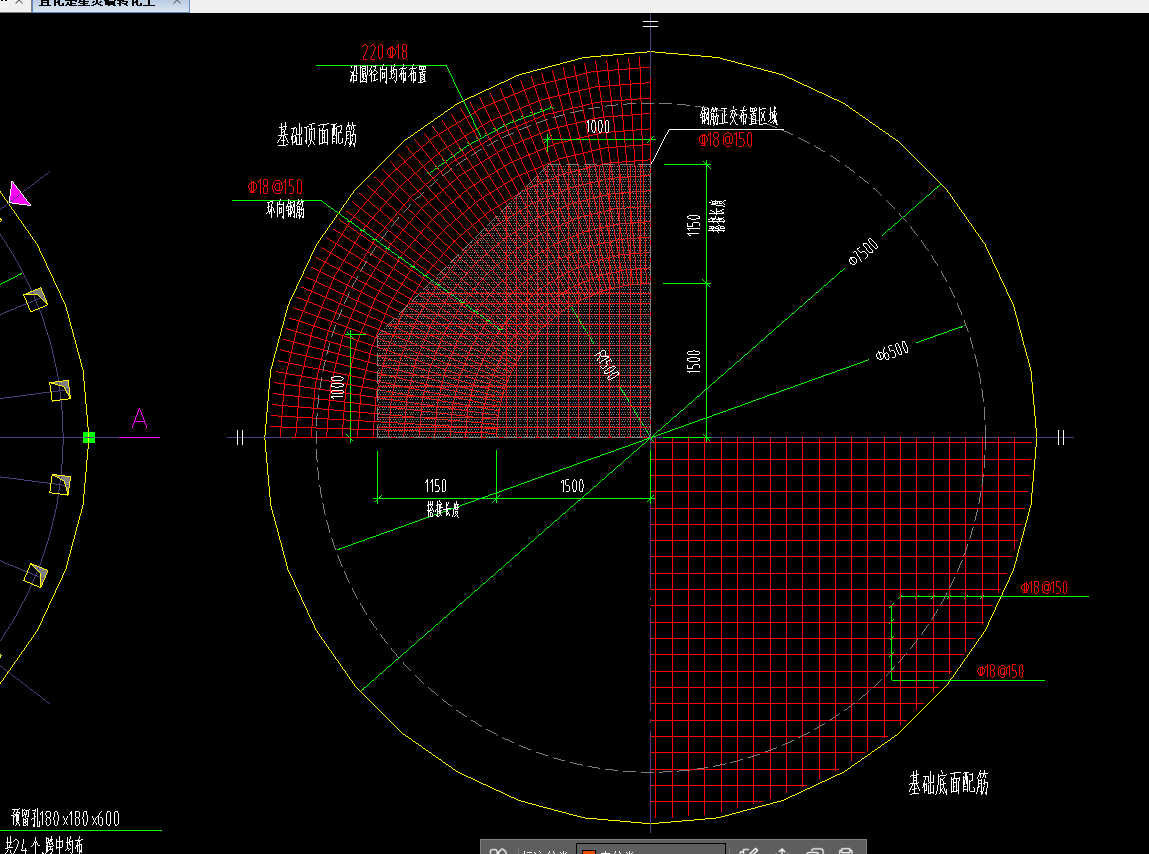The height and width of the screenshot is (854, 1149).
Task: Close the active drawing tab
Action: click(x=177, y=4)
